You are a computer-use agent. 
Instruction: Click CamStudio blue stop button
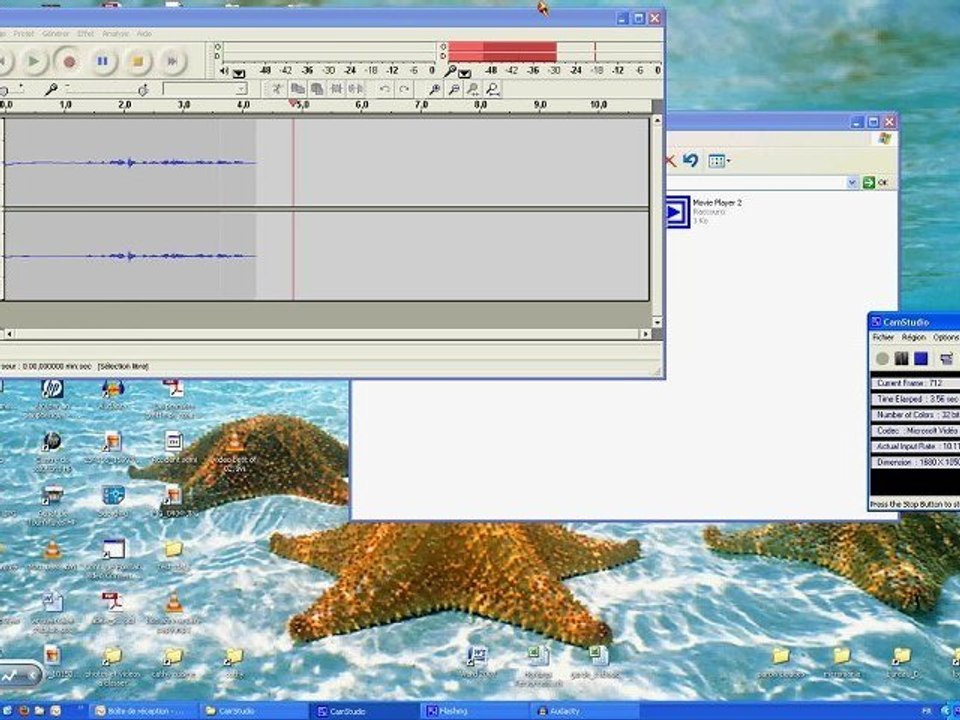[921, 359]
